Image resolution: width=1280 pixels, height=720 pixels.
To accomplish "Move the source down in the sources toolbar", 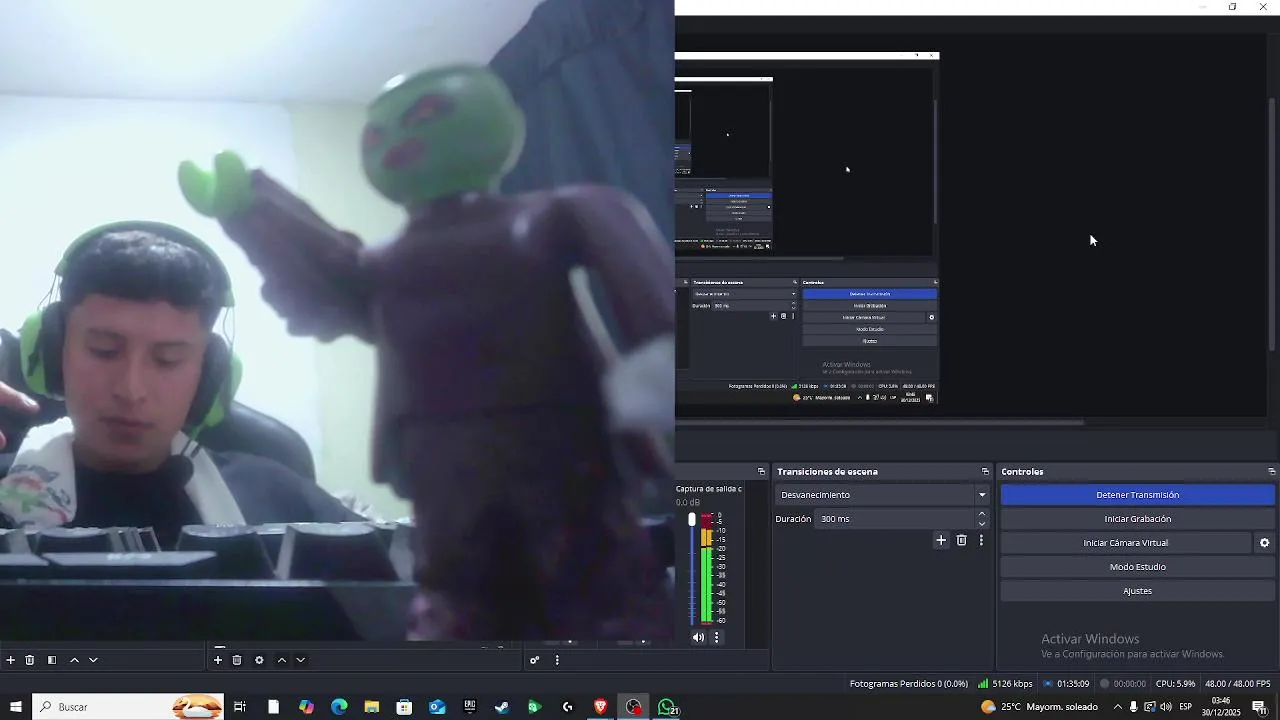I will pos(300,660).
